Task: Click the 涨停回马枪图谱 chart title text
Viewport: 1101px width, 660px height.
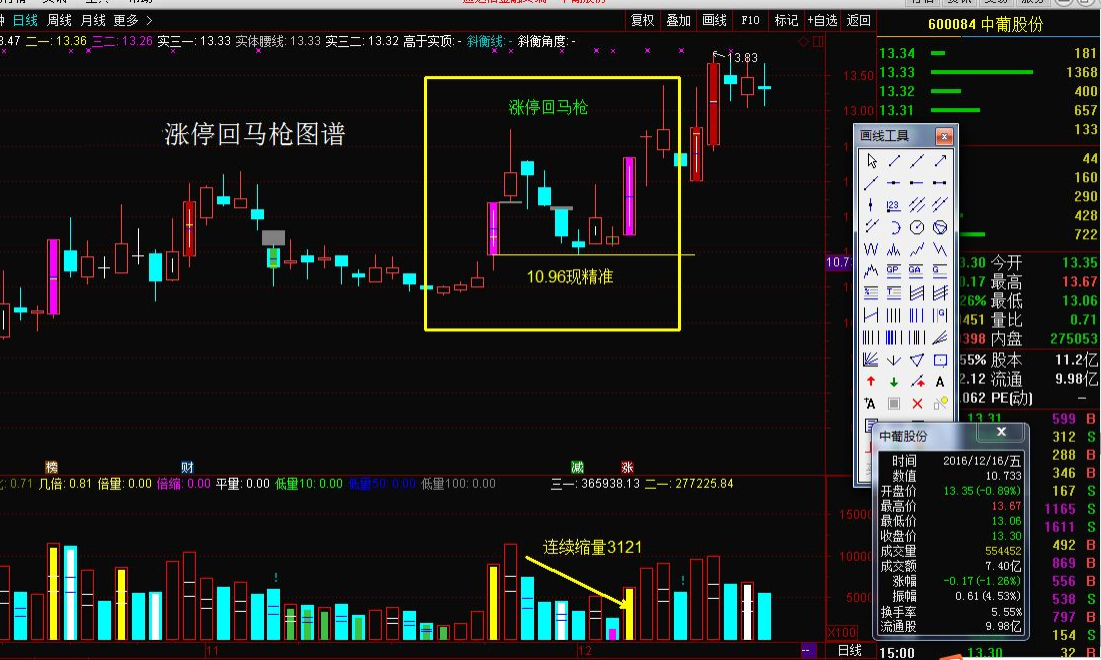Action: [254, 134]
